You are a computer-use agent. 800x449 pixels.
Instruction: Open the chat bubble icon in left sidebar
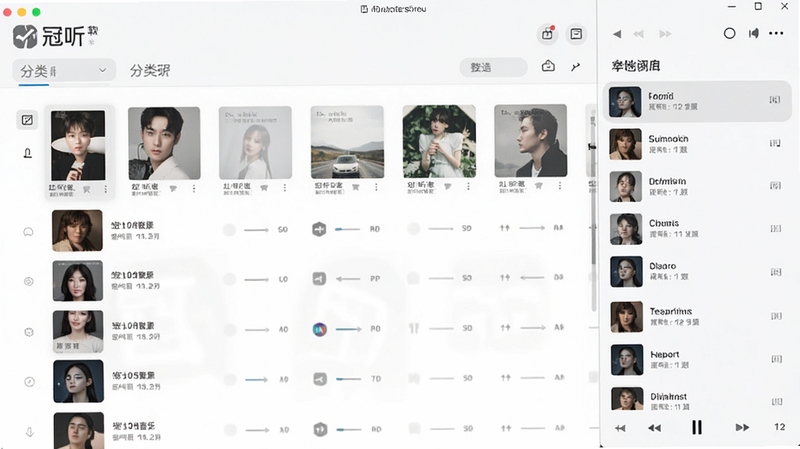(x=29, y=232)
